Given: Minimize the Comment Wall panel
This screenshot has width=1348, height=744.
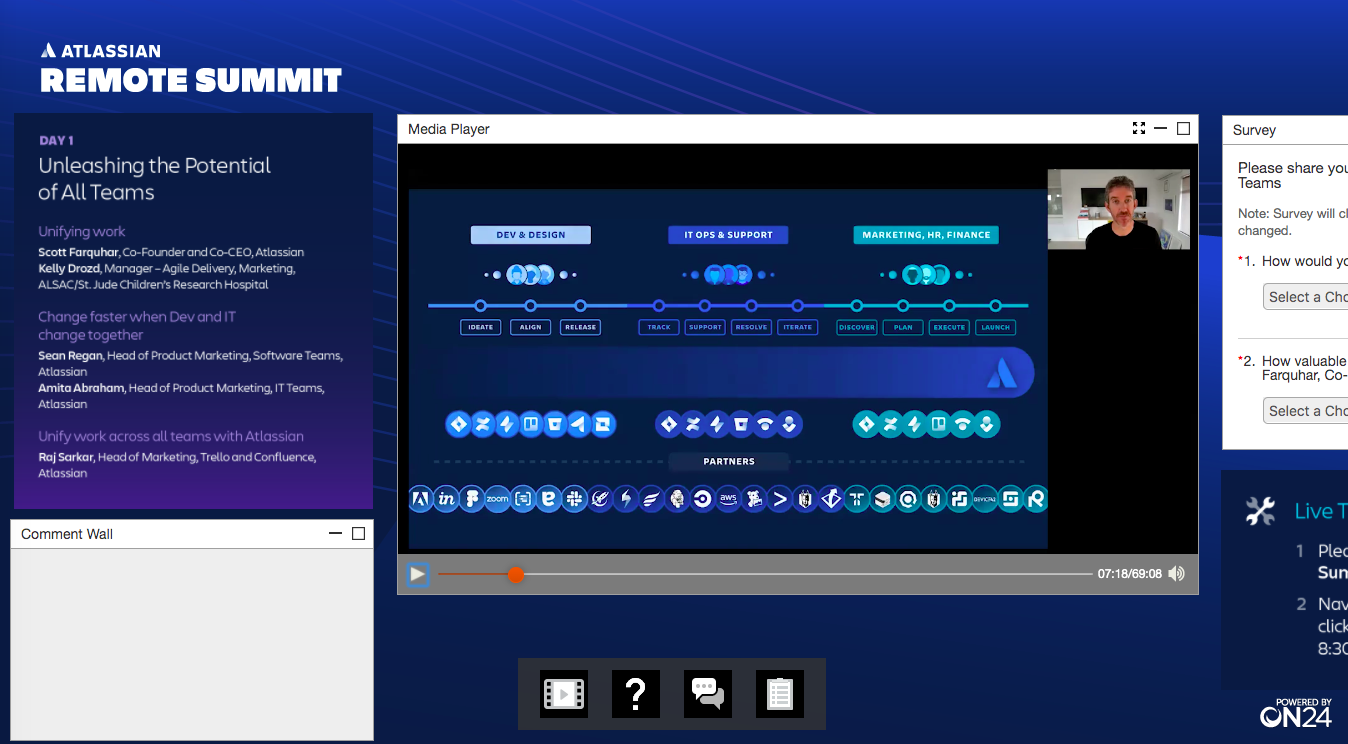Looking at the screenshot, I should pos(335,533).
